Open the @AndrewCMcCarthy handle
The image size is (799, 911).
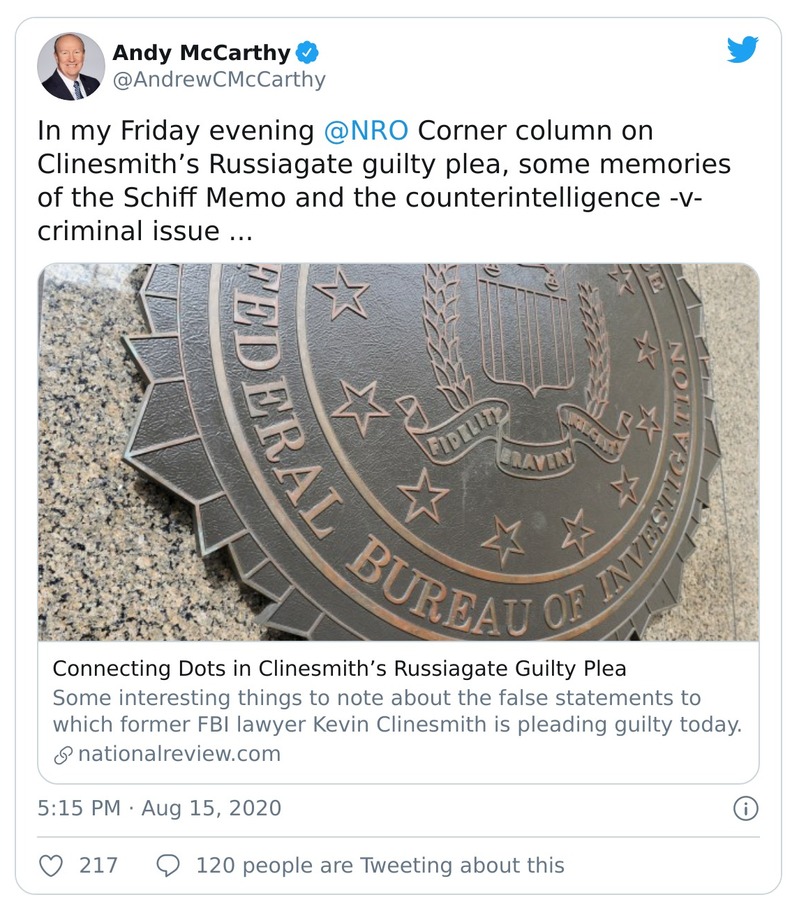point(218,80)
